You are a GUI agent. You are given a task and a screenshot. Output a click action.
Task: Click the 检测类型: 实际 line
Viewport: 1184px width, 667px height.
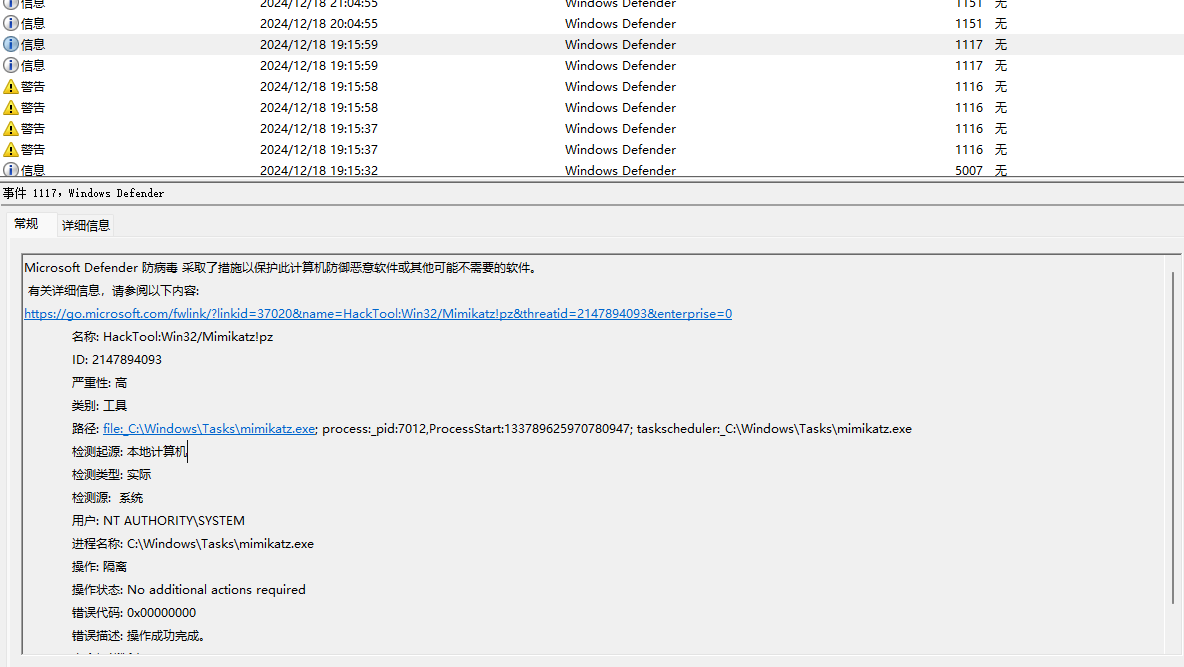click(x=111, y=474)
